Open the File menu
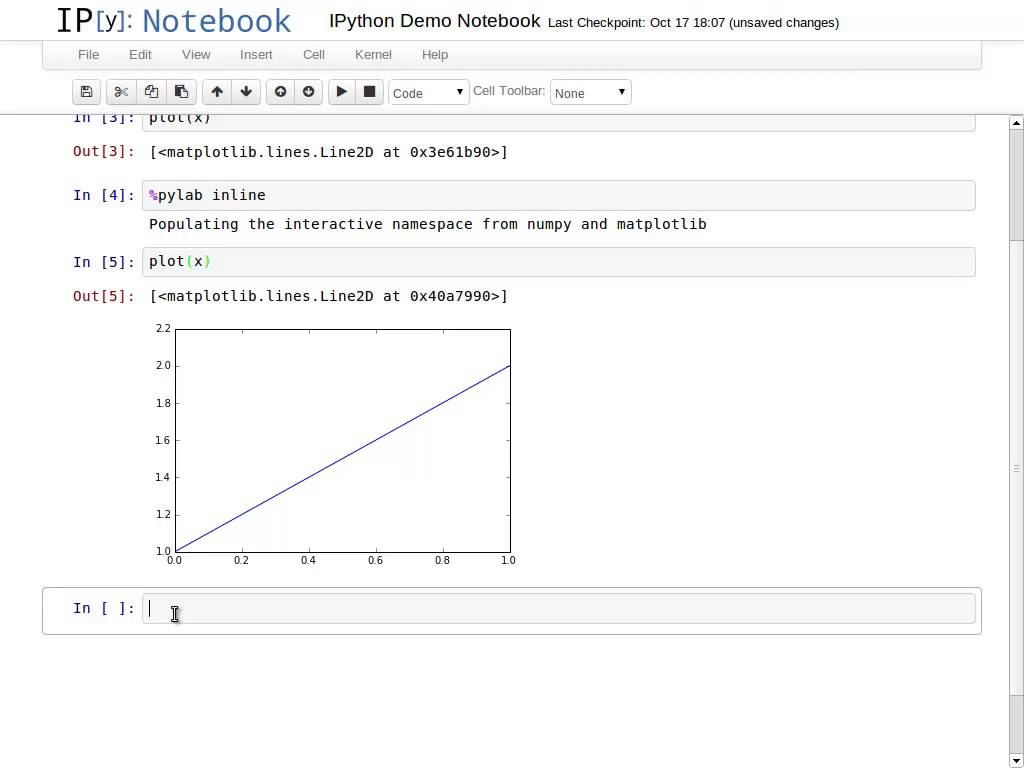Screen dimensions: 1024x768 tap(88, 54)
